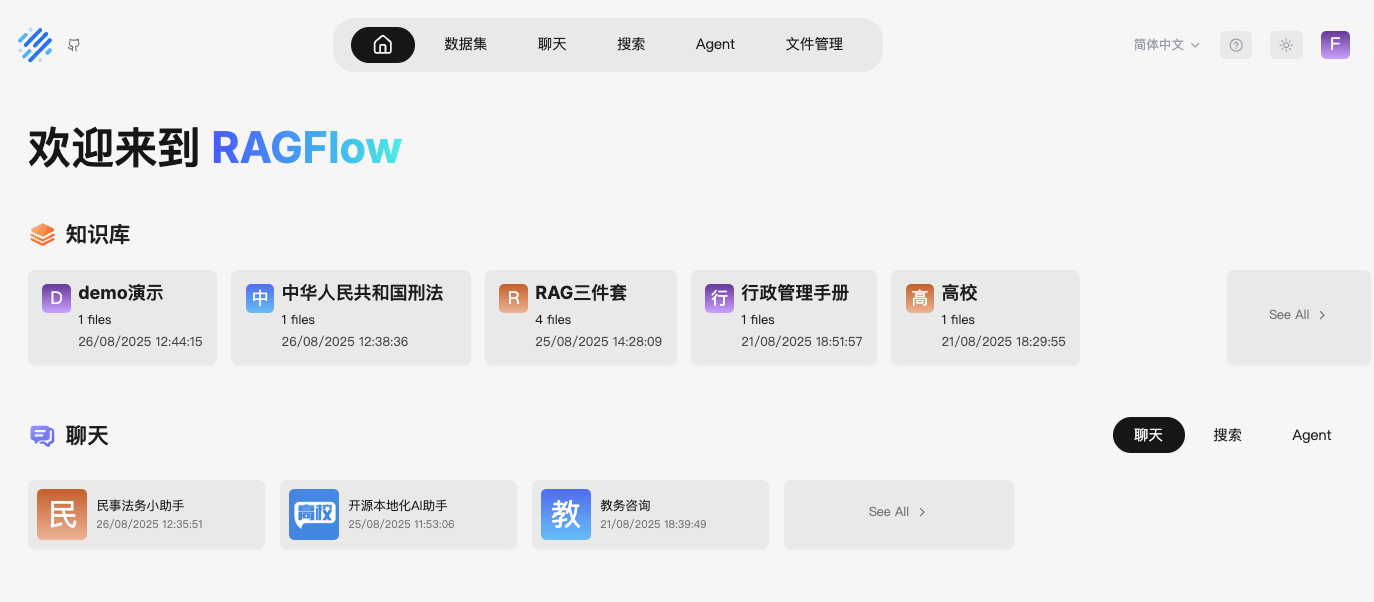This screenshot has width=1374, height=602.
Task: Expand See All in chat assistants
Action: coord(897,511)
